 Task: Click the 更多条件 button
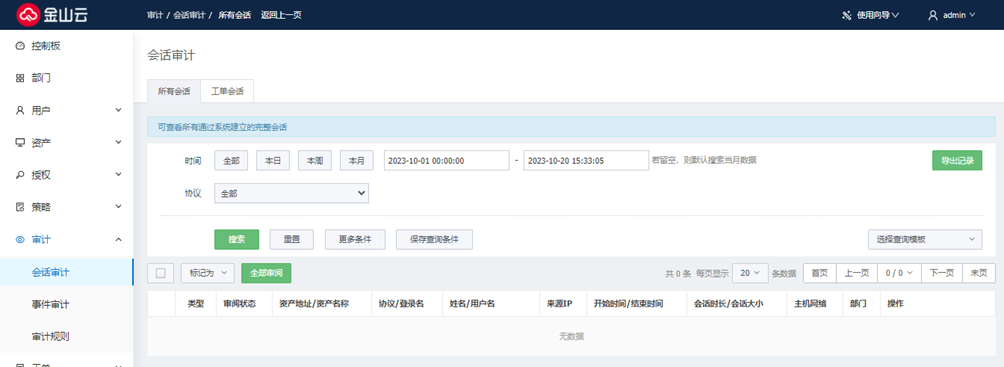point(355,240)
